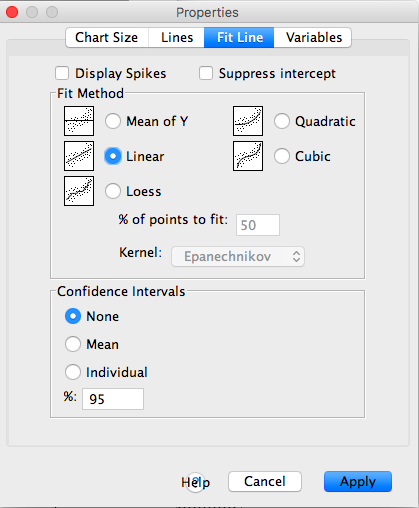Click the Linear fit scatter thumbnail icon
Viewport: 419px width, 508px height.
79,156
